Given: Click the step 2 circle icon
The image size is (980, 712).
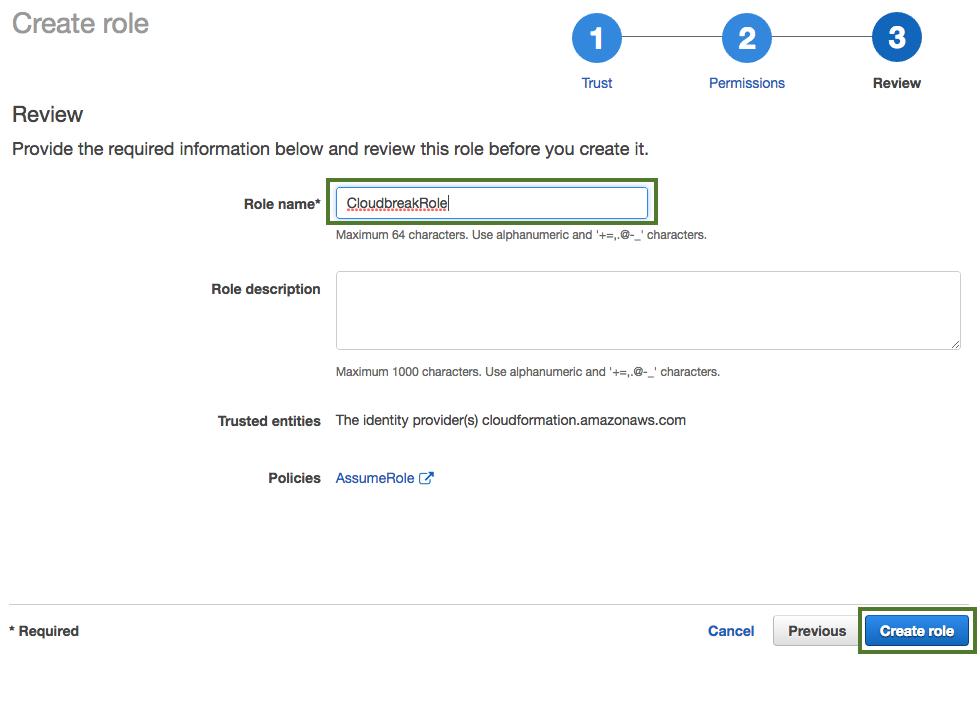Looking at the screenshot, I should (746, 39).
